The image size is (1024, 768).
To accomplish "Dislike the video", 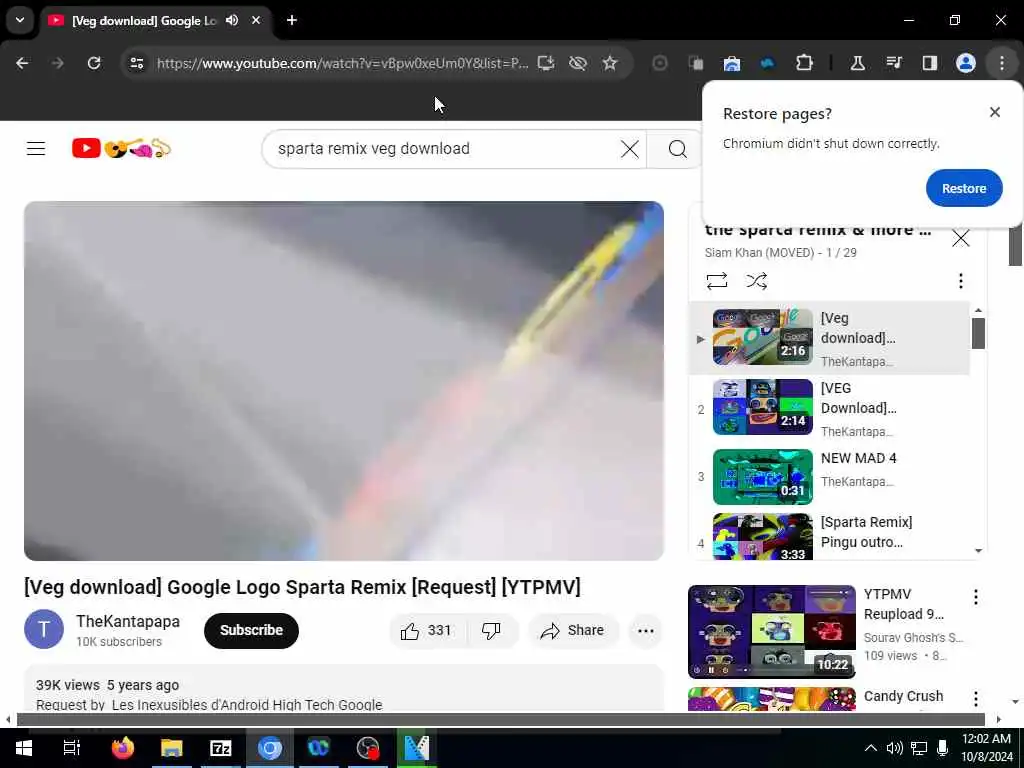I will [491, 631].
